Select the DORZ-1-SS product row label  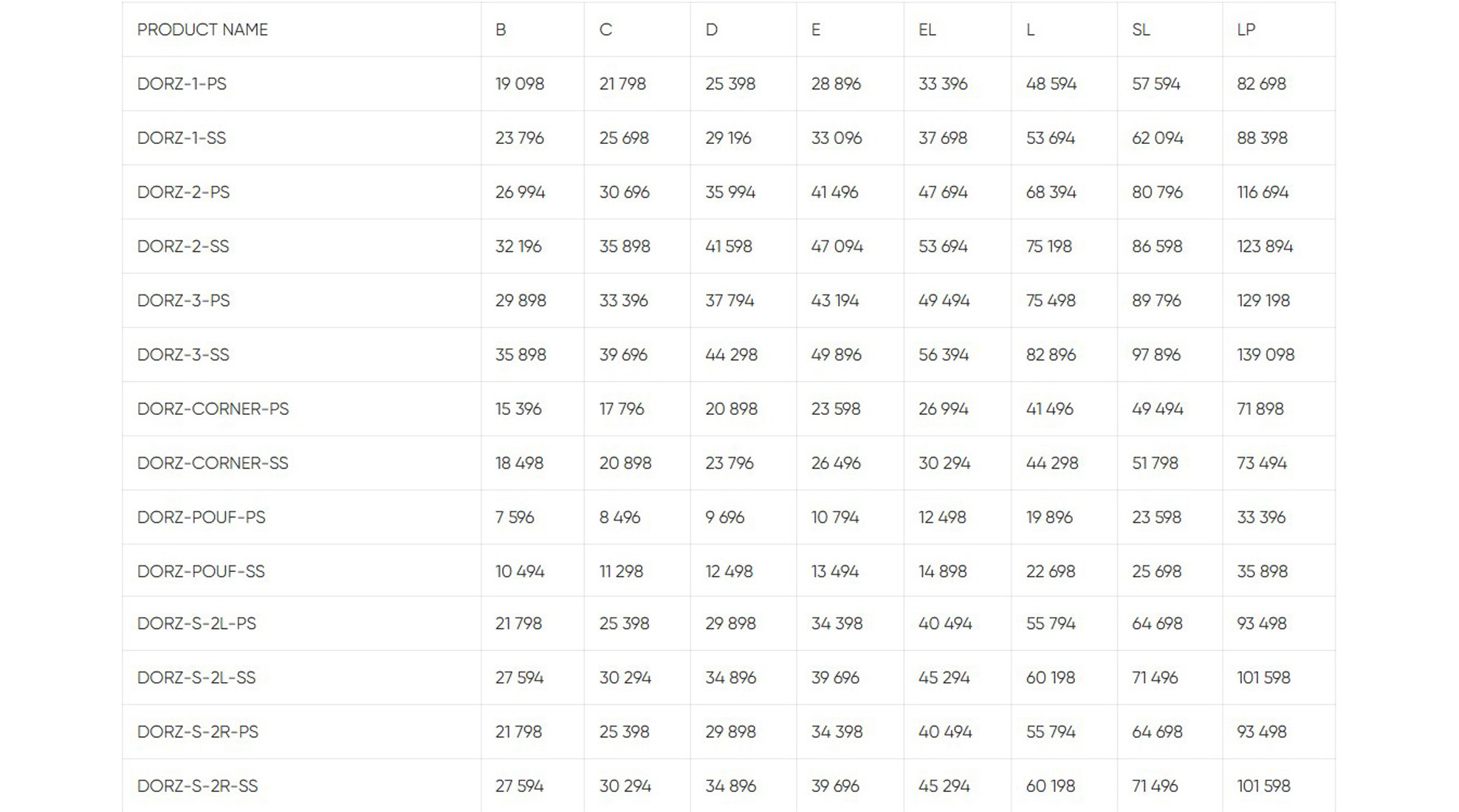(x=182, y=138)
